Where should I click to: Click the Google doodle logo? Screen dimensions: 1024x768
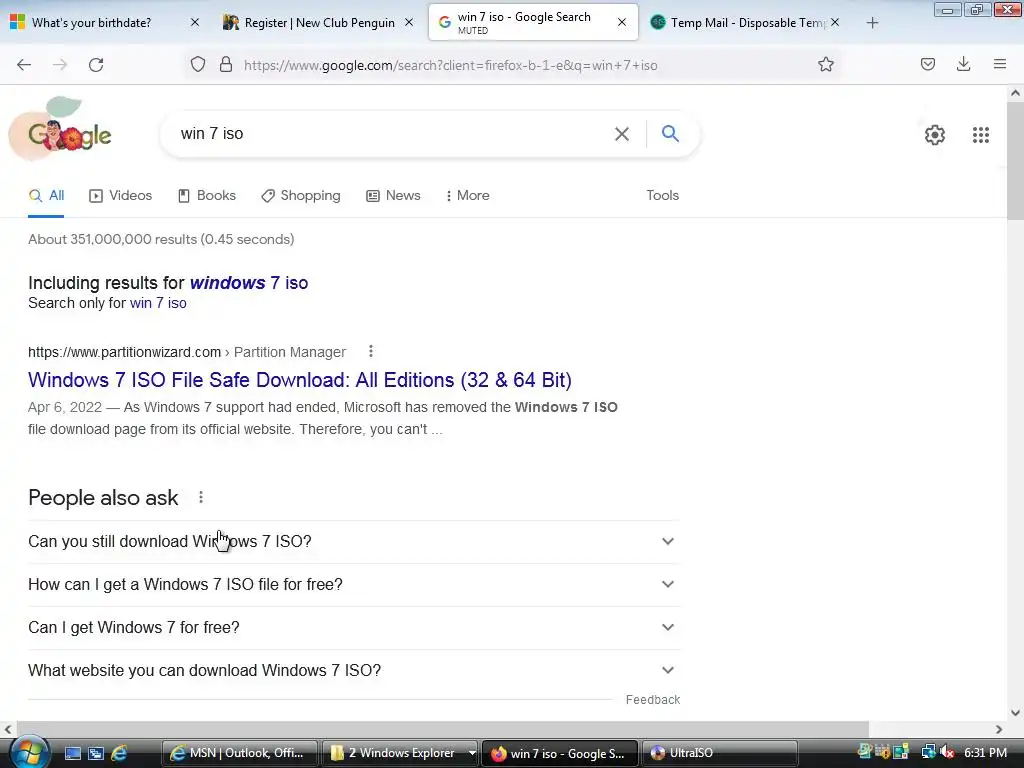tap(62, 131)
